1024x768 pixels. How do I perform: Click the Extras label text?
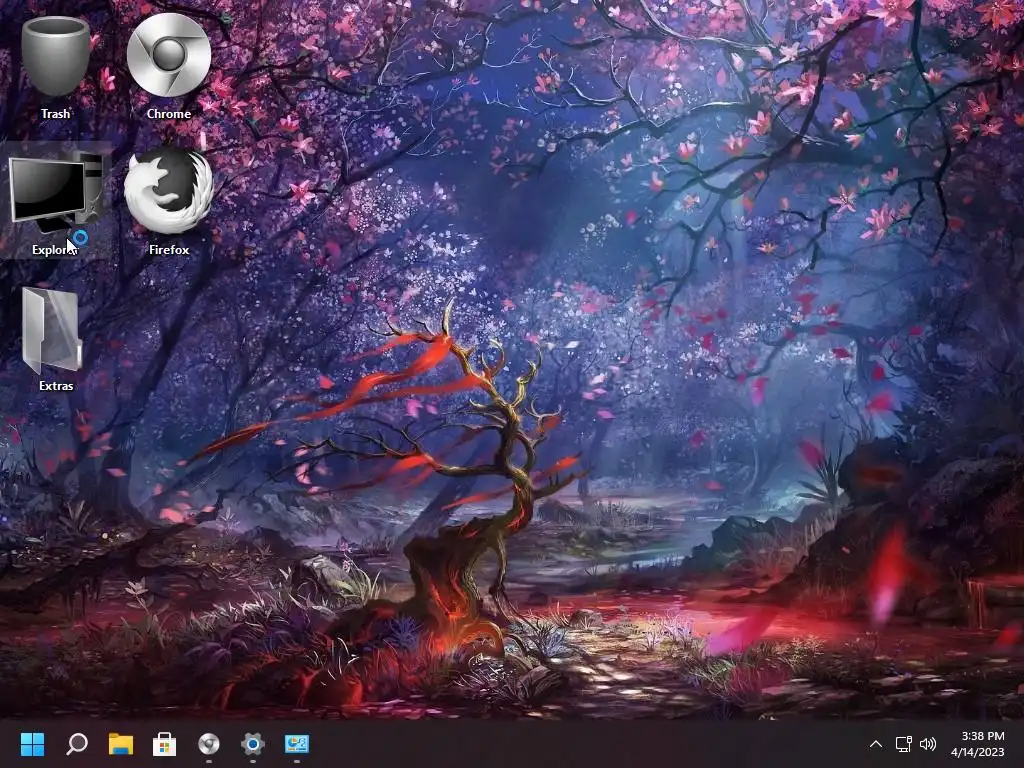[56, 385]
